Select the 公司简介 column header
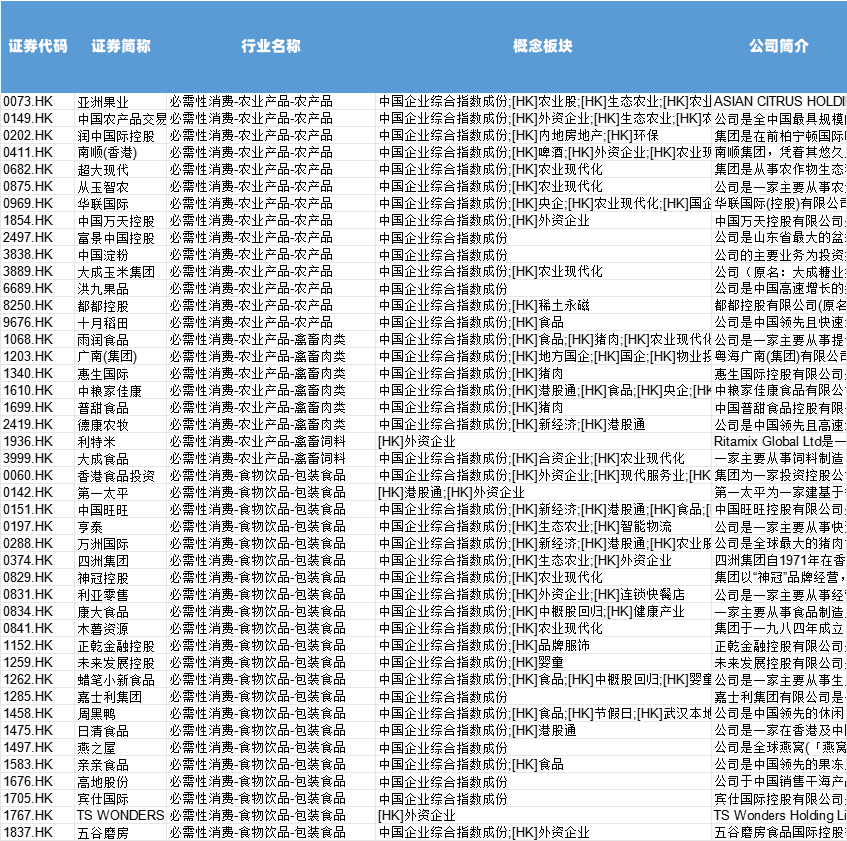Viewport: 847px width, 841px height. point(779,46)
